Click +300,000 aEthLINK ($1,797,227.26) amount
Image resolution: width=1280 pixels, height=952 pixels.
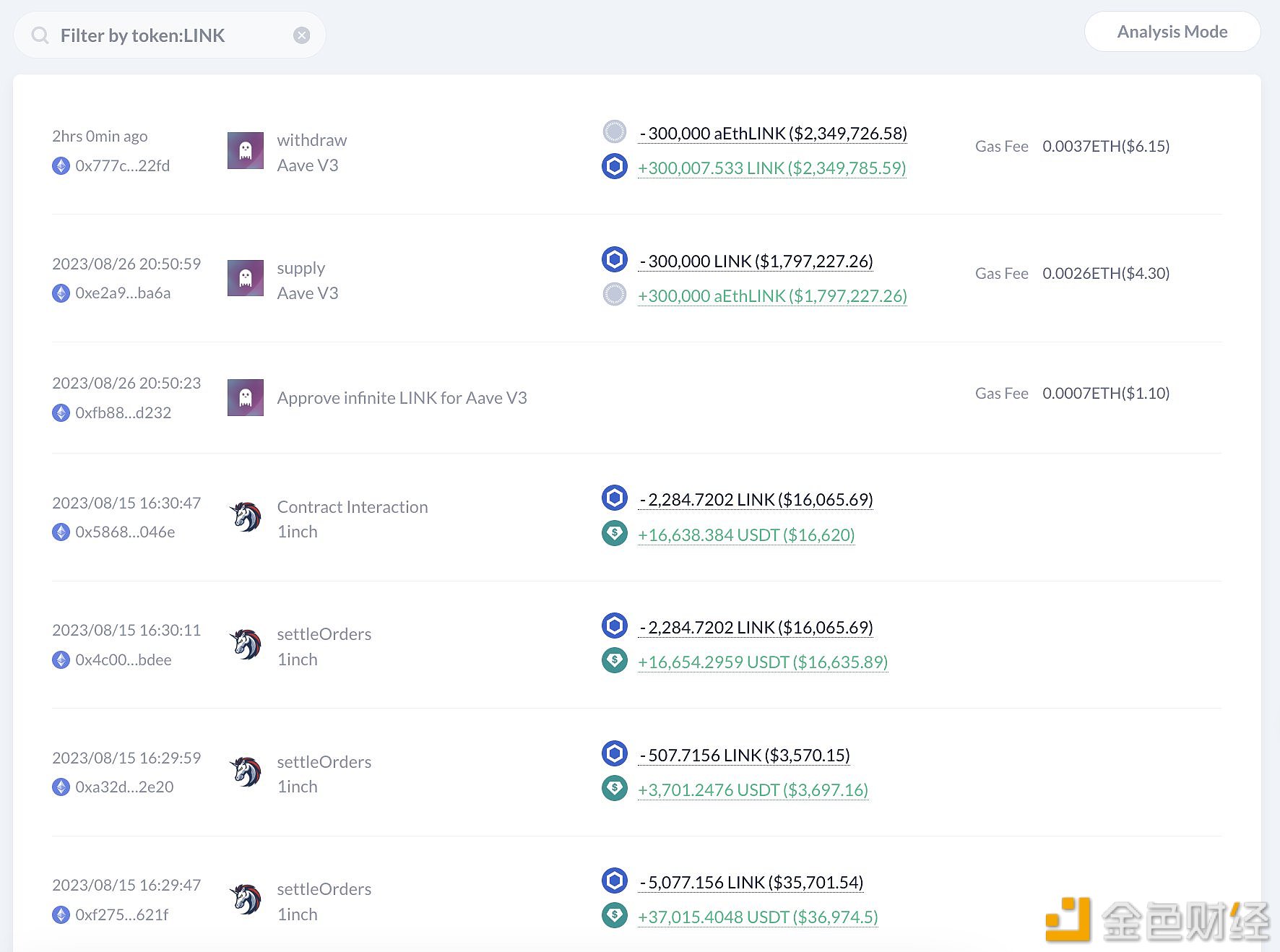[773, 296]
